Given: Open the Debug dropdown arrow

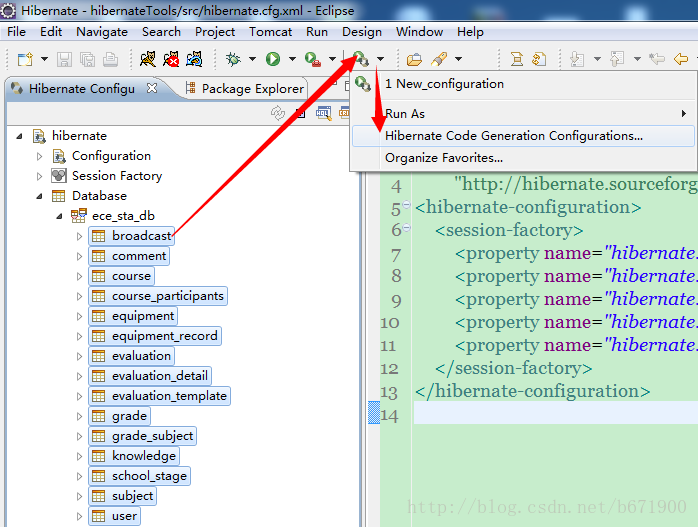Looking at the screenshot, I should (x=252, y=59).
